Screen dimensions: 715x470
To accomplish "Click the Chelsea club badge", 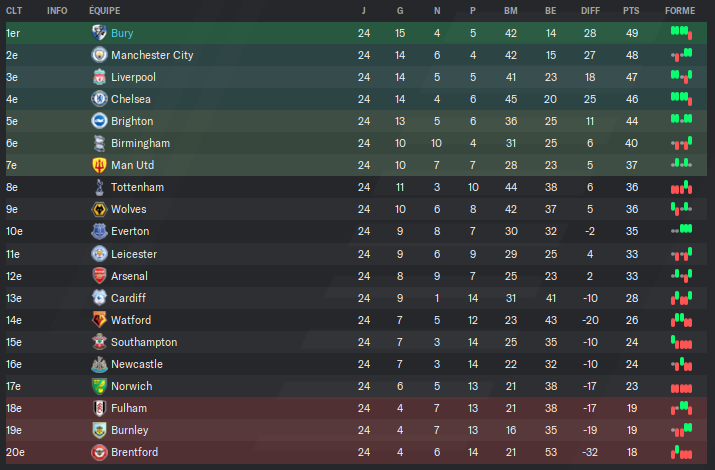I will pos(99,99).
